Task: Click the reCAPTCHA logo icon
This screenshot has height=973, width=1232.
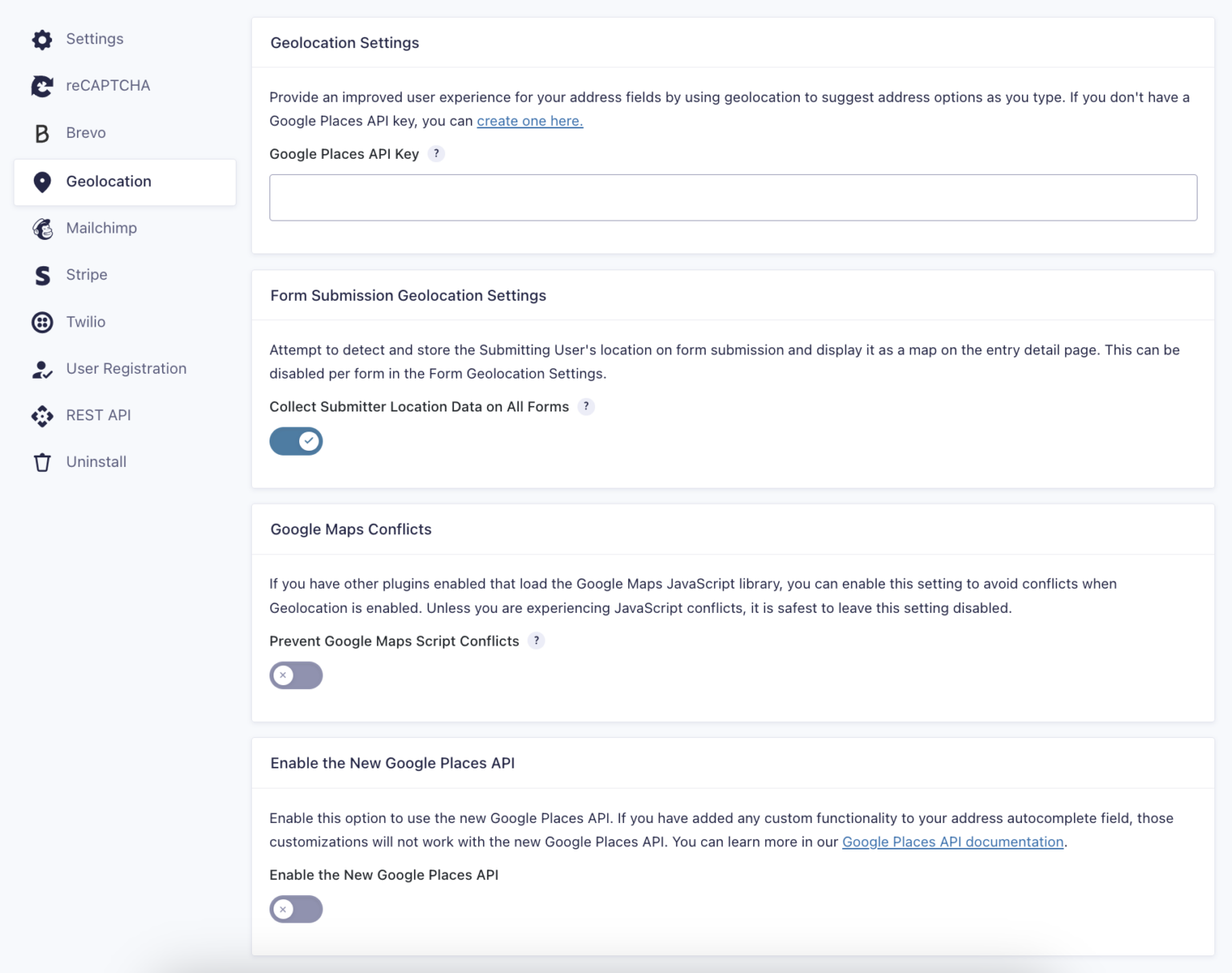Action: [43, 86]
